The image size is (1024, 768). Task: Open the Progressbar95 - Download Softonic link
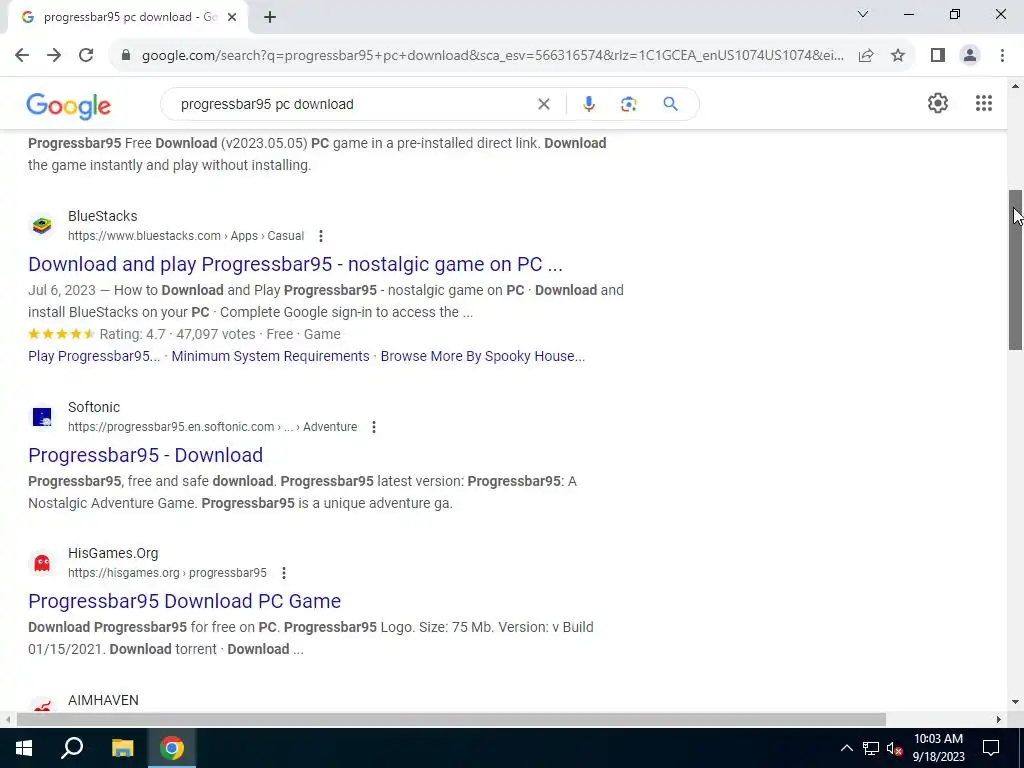pos(146,455)
